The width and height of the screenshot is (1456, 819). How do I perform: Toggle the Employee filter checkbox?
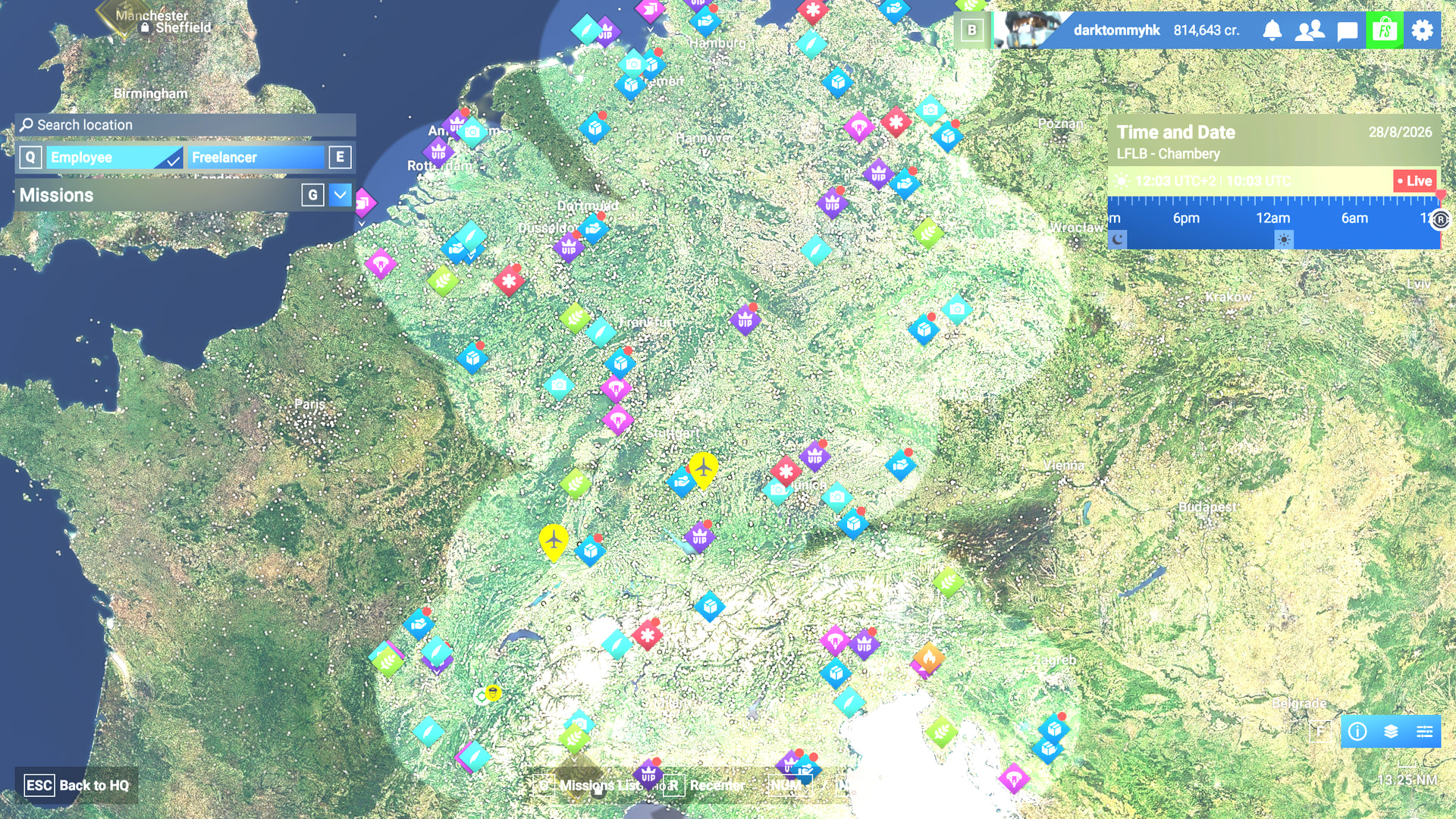click(173, 158)
